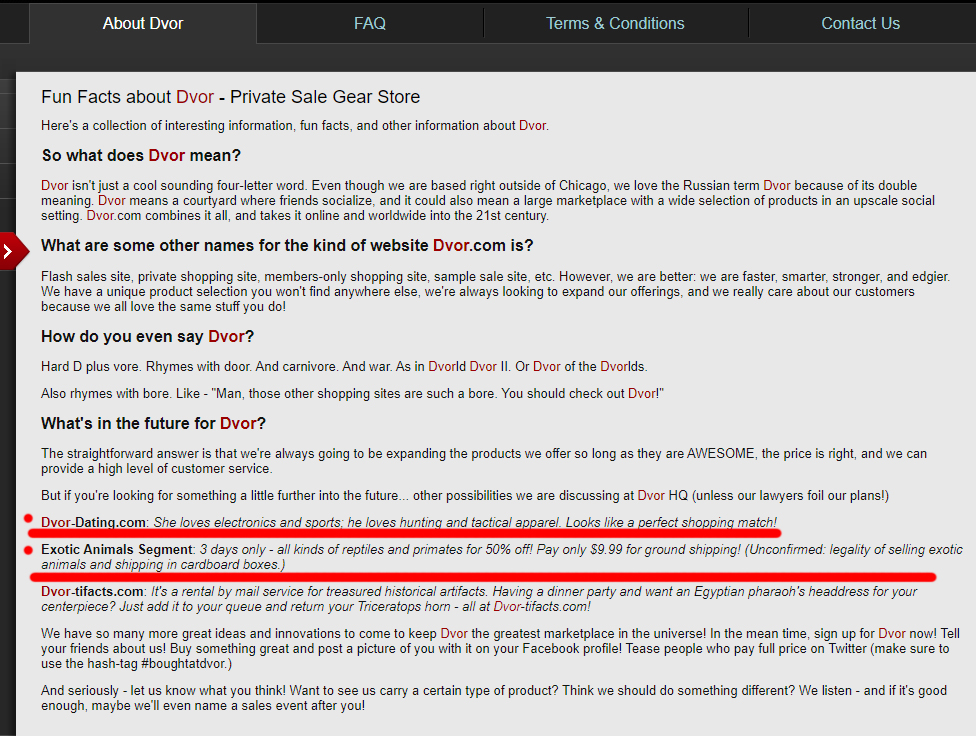The height and width of the screenshot is (736, 976).
Task: Select the 'Exotic Animals Segment' label
Action: pos(117,549)
